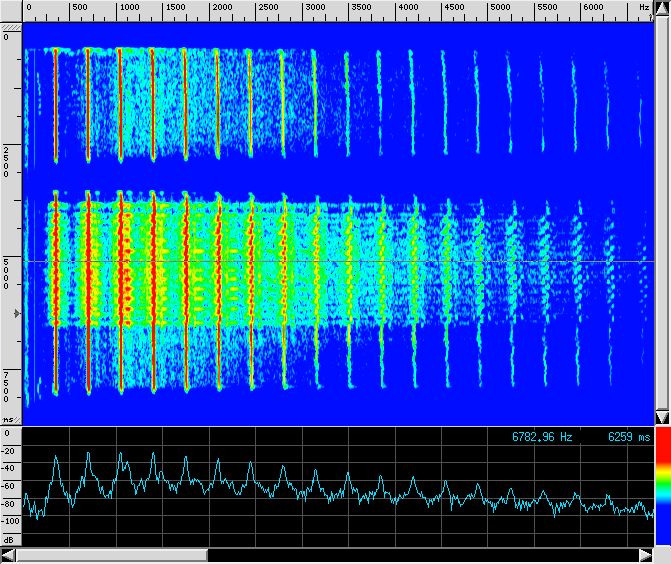Click the horizontal scrollbar thumb
The image size is (671, 564).
pos(111,555)
